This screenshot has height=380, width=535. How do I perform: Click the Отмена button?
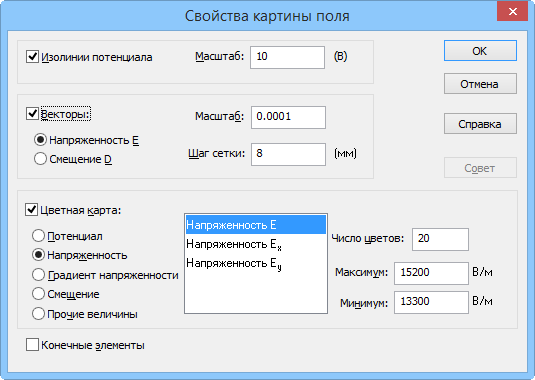(480, 84)
